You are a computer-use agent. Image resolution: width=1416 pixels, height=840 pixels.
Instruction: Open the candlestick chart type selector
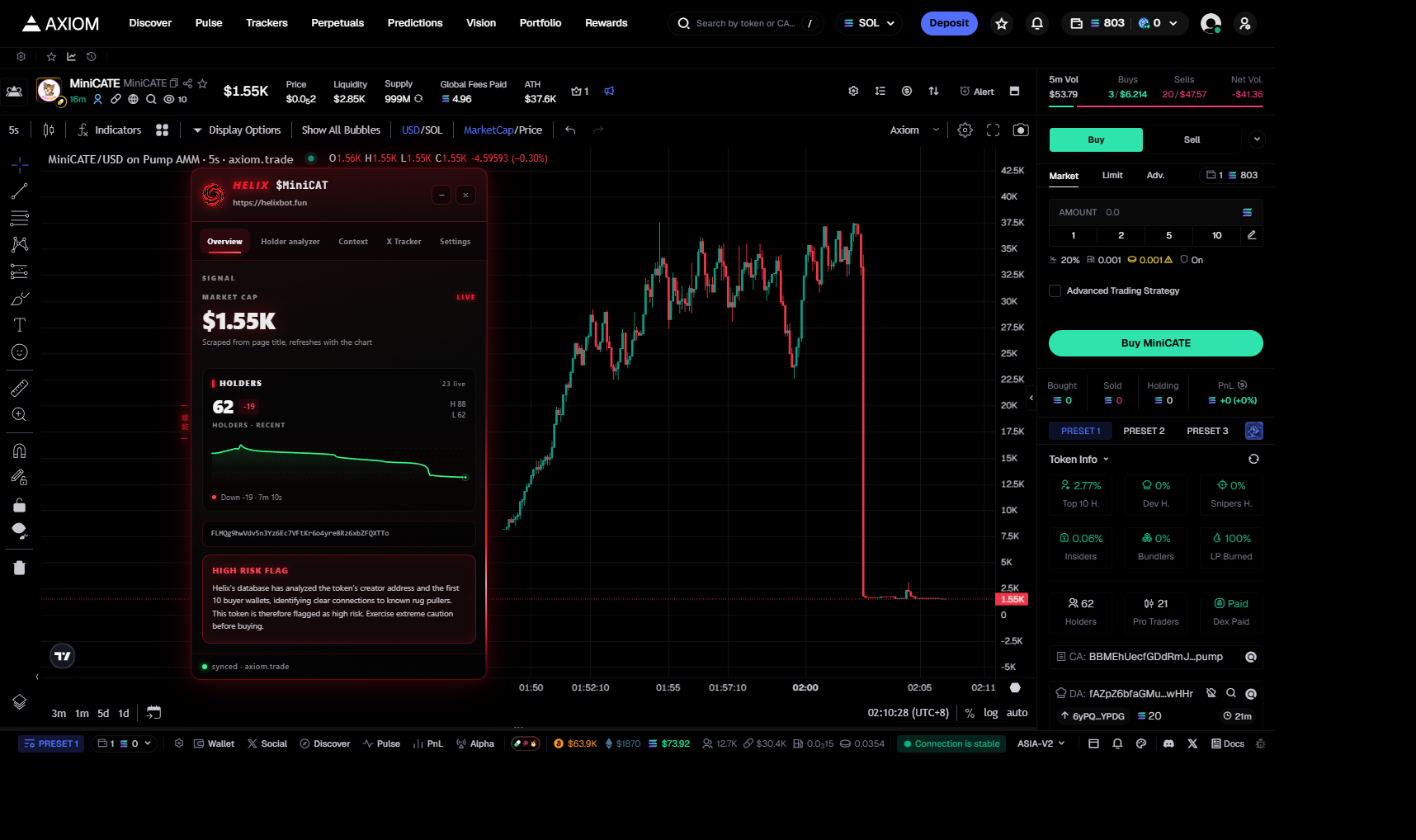pyautogui.click(x=49, y=130)
